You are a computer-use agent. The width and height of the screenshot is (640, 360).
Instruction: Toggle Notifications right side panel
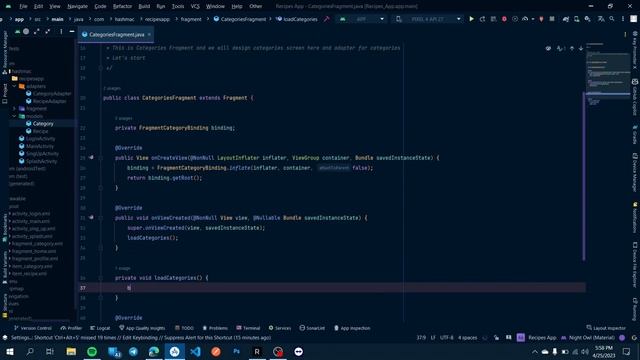click(635, 218)
